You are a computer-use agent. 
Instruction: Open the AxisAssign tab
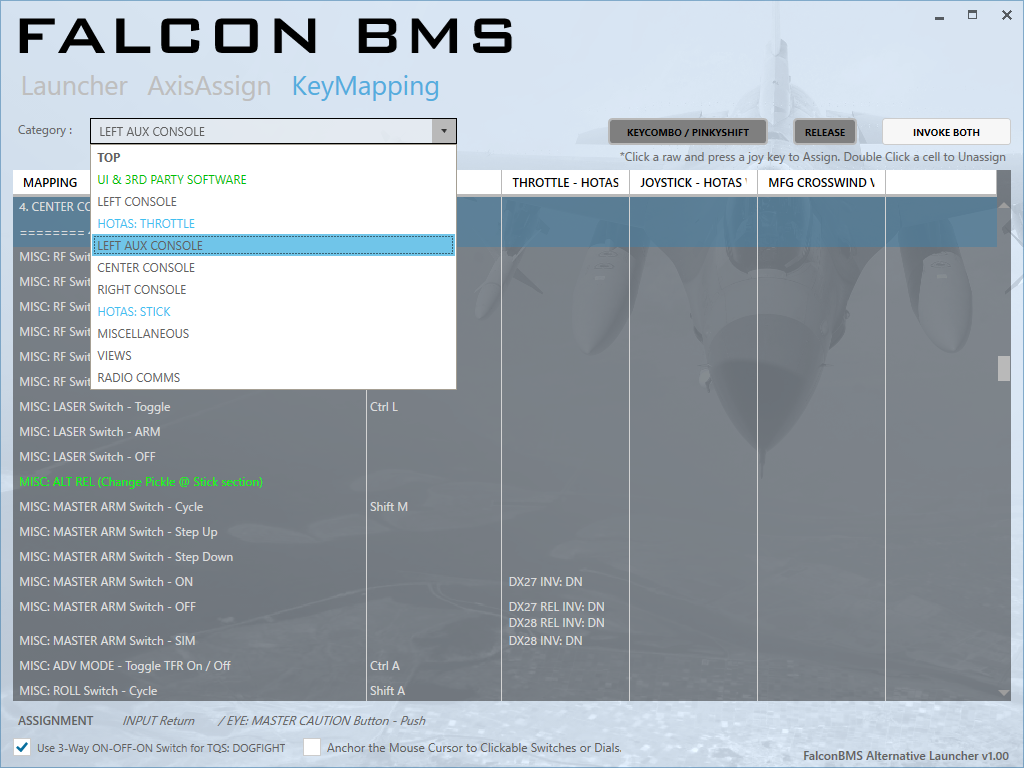pyautogui.click(x=209, y=86)
